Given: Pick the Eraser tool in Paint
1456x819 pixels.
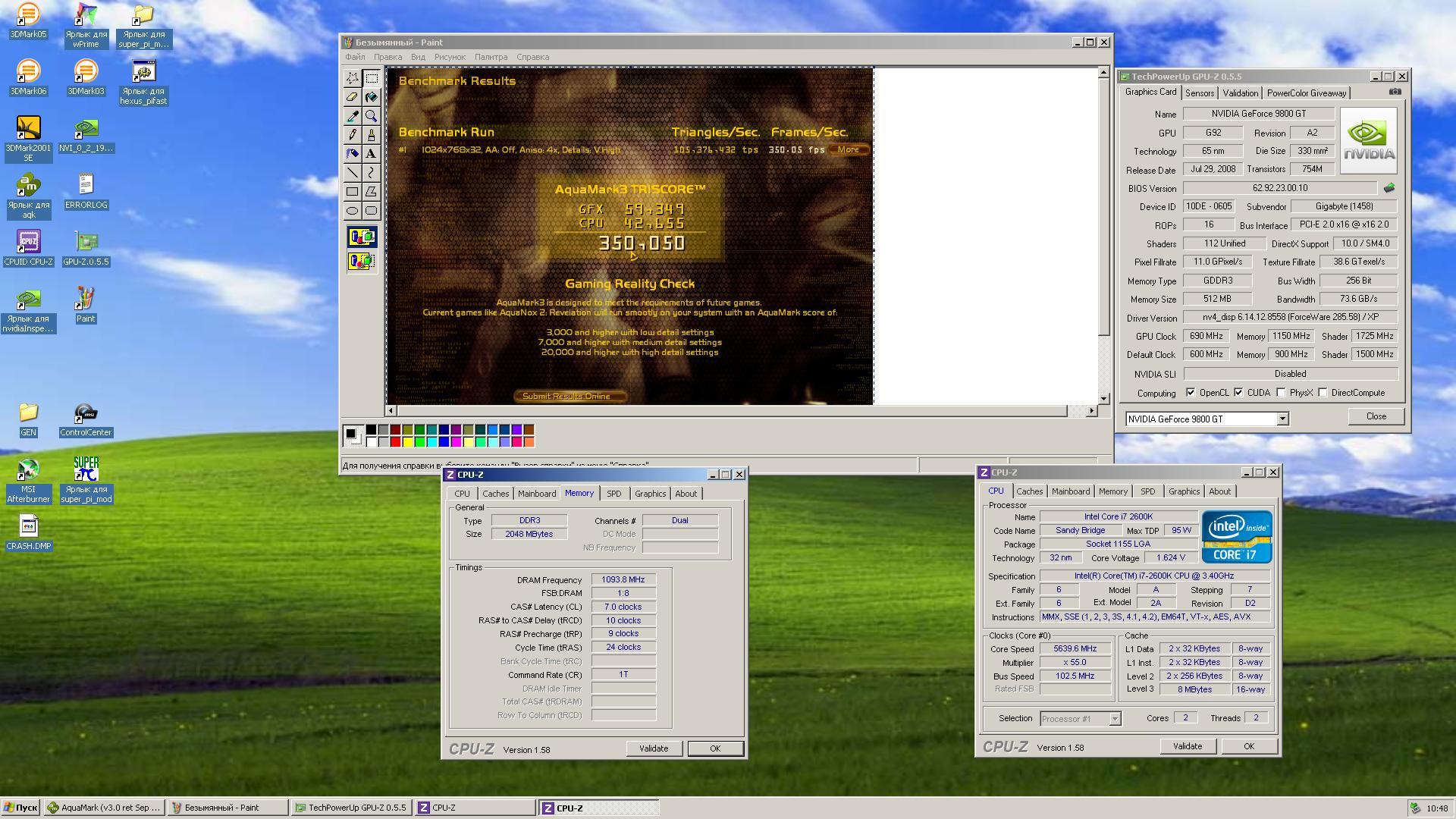Looking at the screenshot, I should tap(353, 96).
